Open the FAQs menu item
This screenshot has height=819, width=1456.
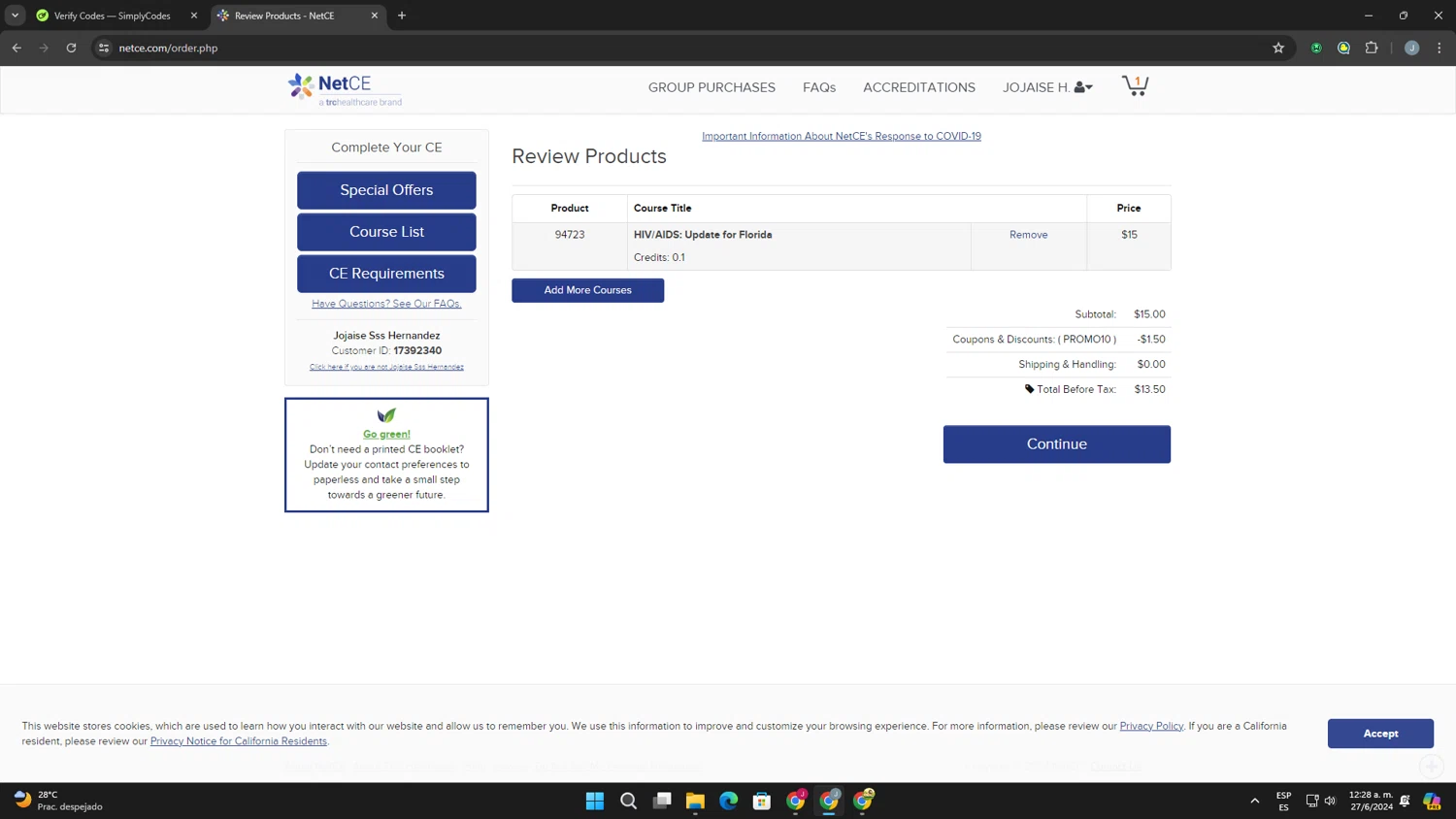pos(819,87)
